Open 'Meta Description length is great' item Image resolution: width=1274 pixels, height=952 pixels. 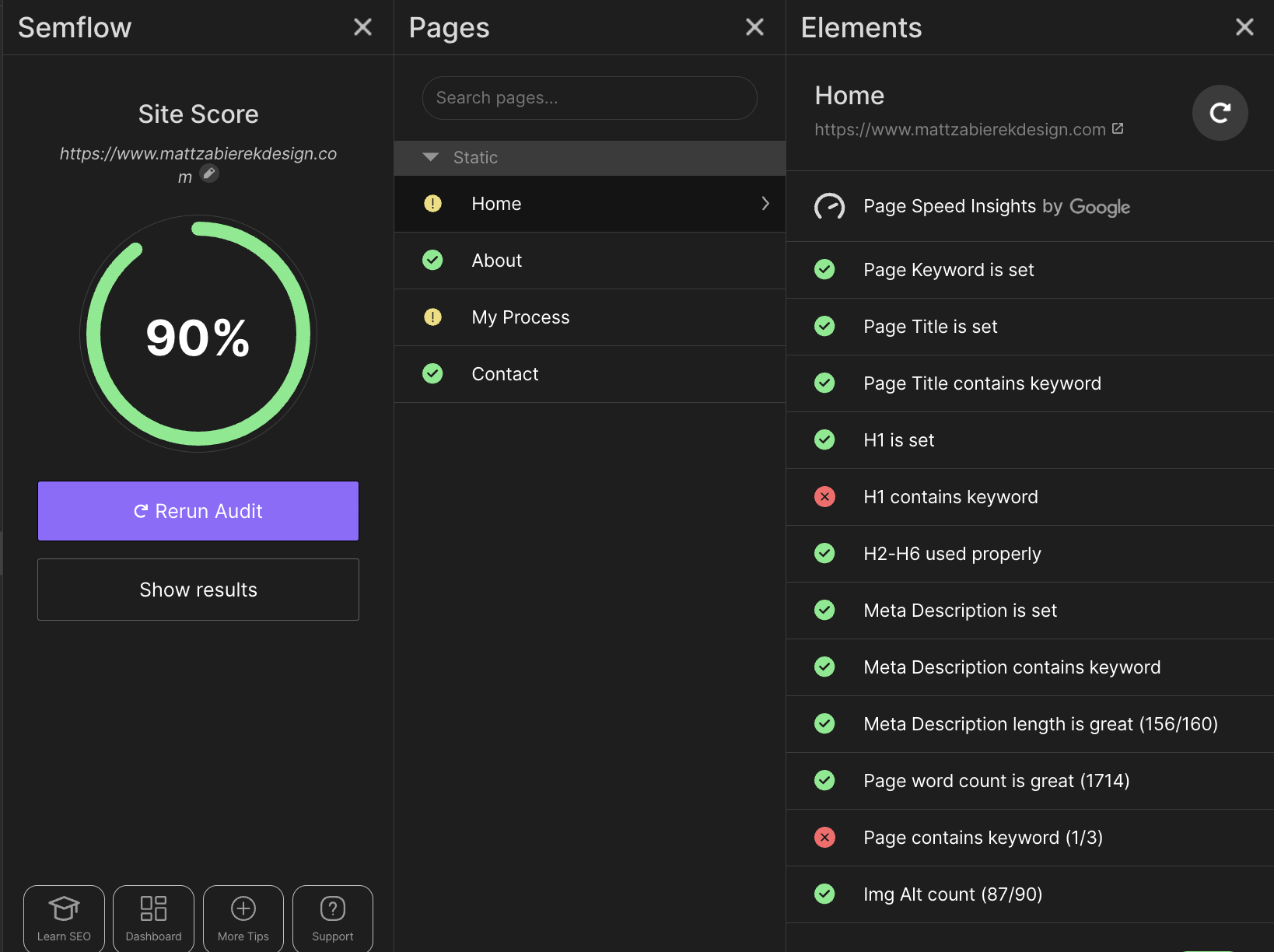[x=1030, y=724]
